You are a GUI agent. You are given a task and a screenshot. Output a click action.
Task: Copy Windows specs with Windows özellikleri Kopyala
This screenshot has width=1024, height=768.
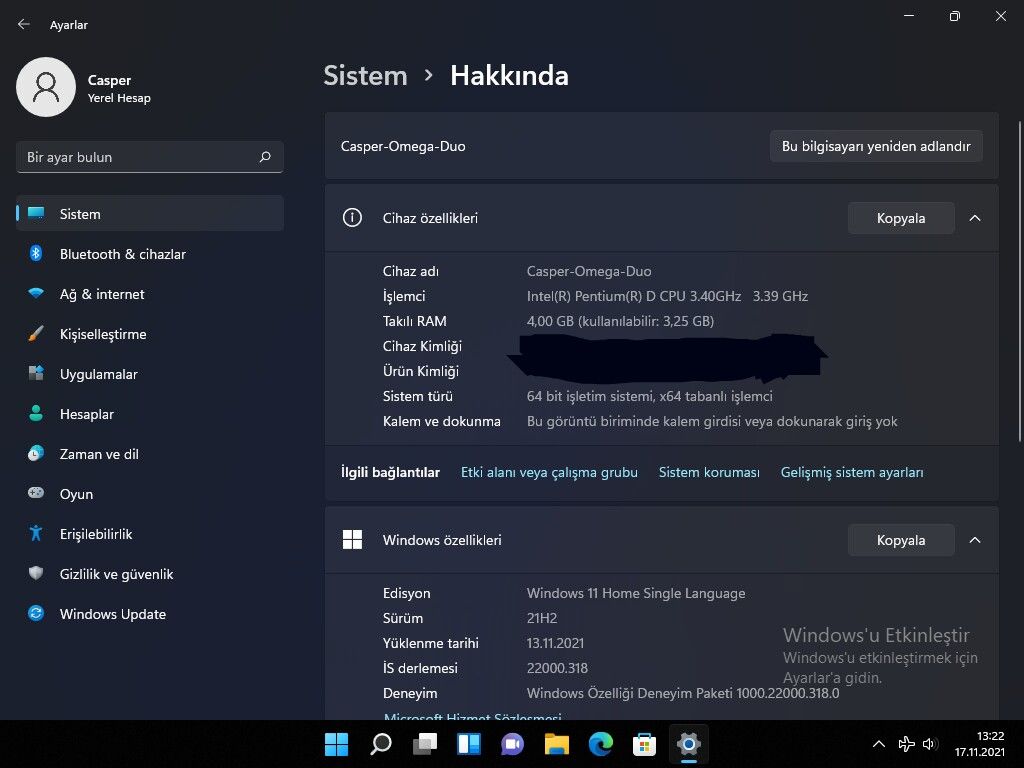tap(901, 540)
